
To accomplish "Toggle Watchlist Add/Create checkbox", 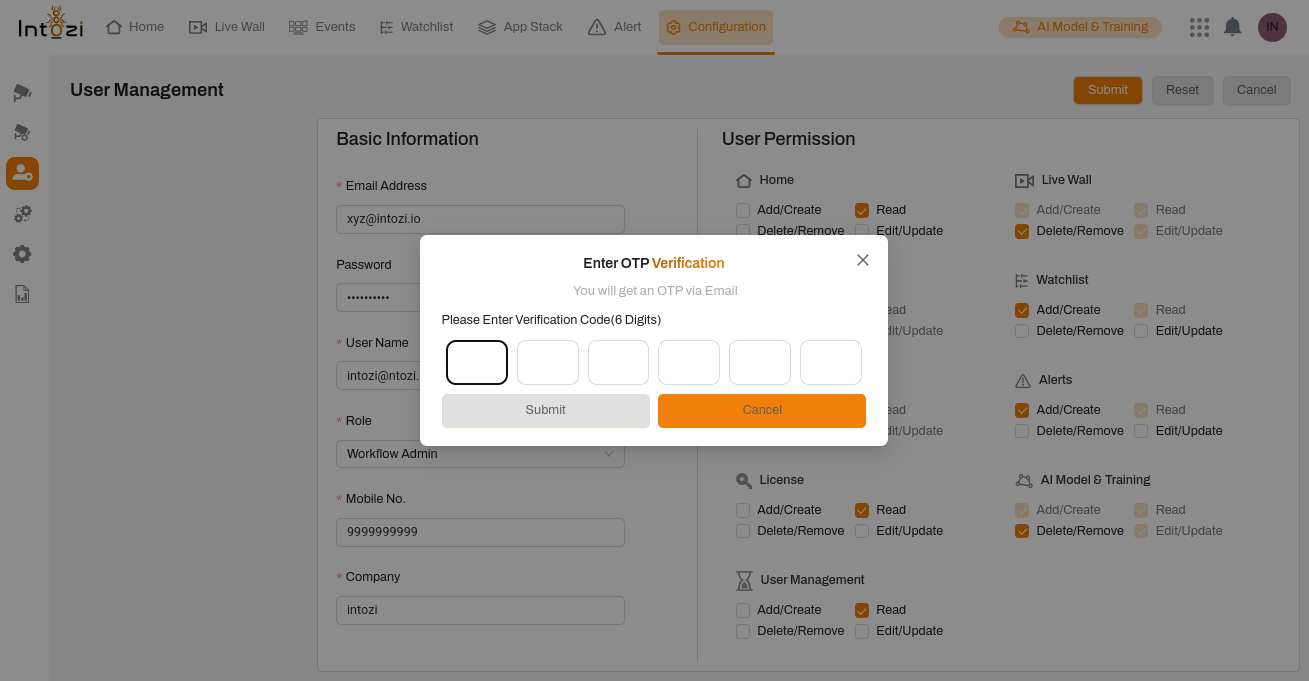I will (1022, 310).
